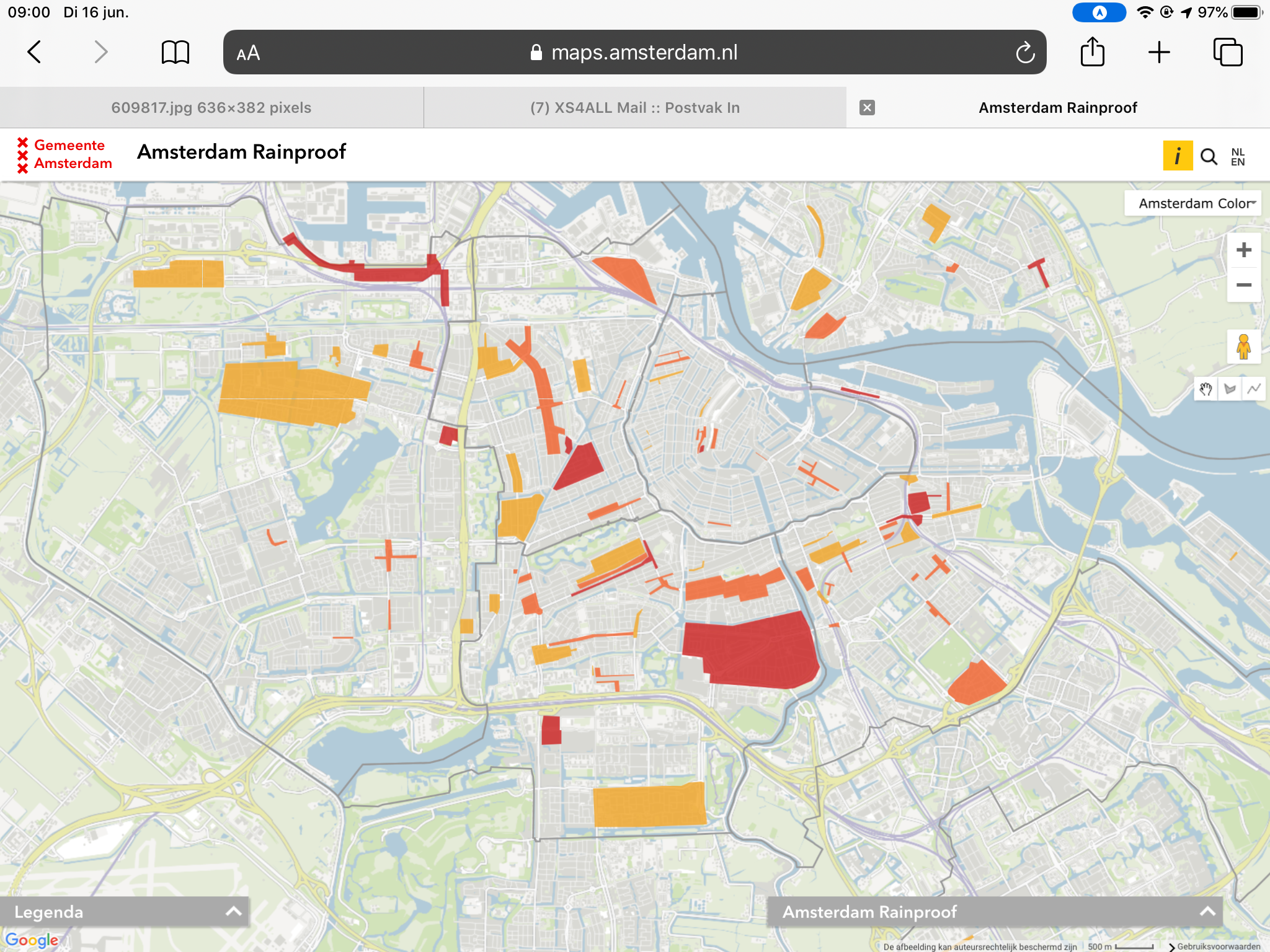Show all tabs overview icon
The height and width of the screenshot is (952, 1270).
tap(1228, 52)
